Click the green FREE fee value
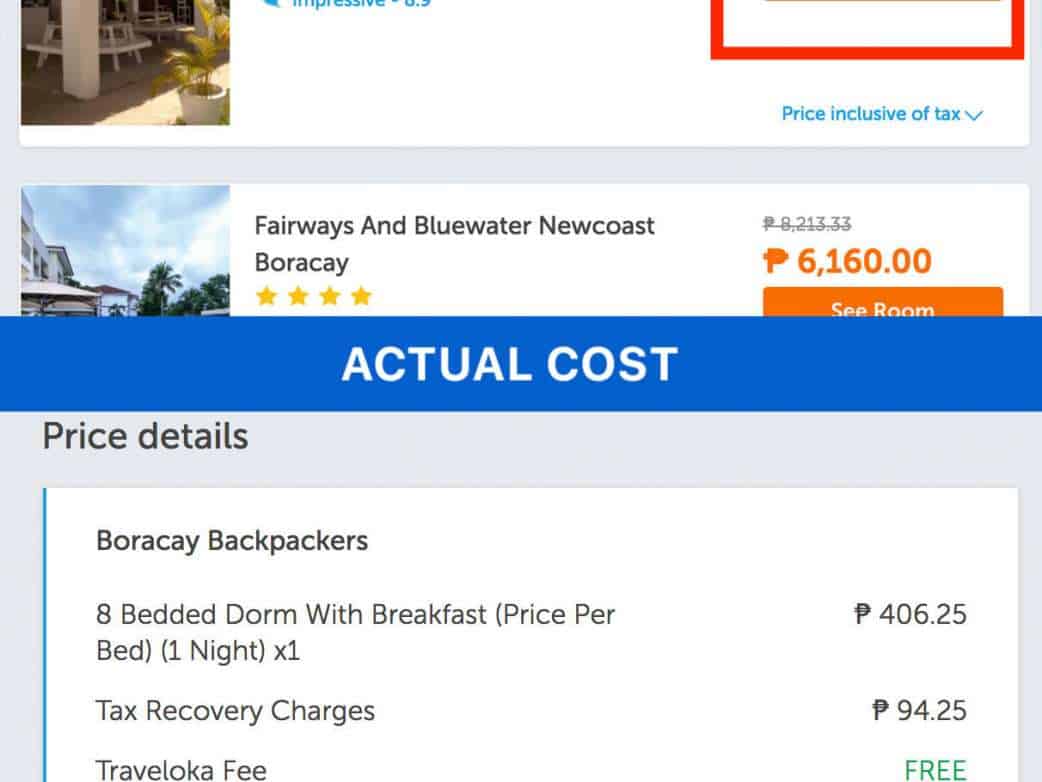 [935, 770]
